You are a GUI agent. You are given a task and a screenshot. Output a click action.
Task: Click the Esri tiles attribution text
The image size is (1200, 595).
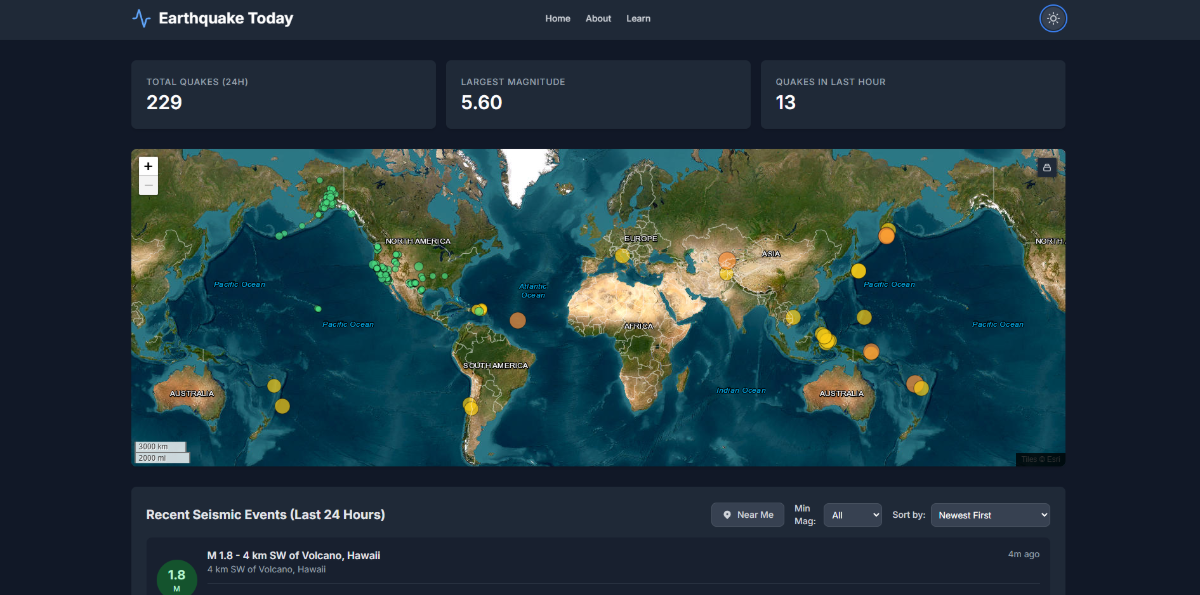point(1040,458)
